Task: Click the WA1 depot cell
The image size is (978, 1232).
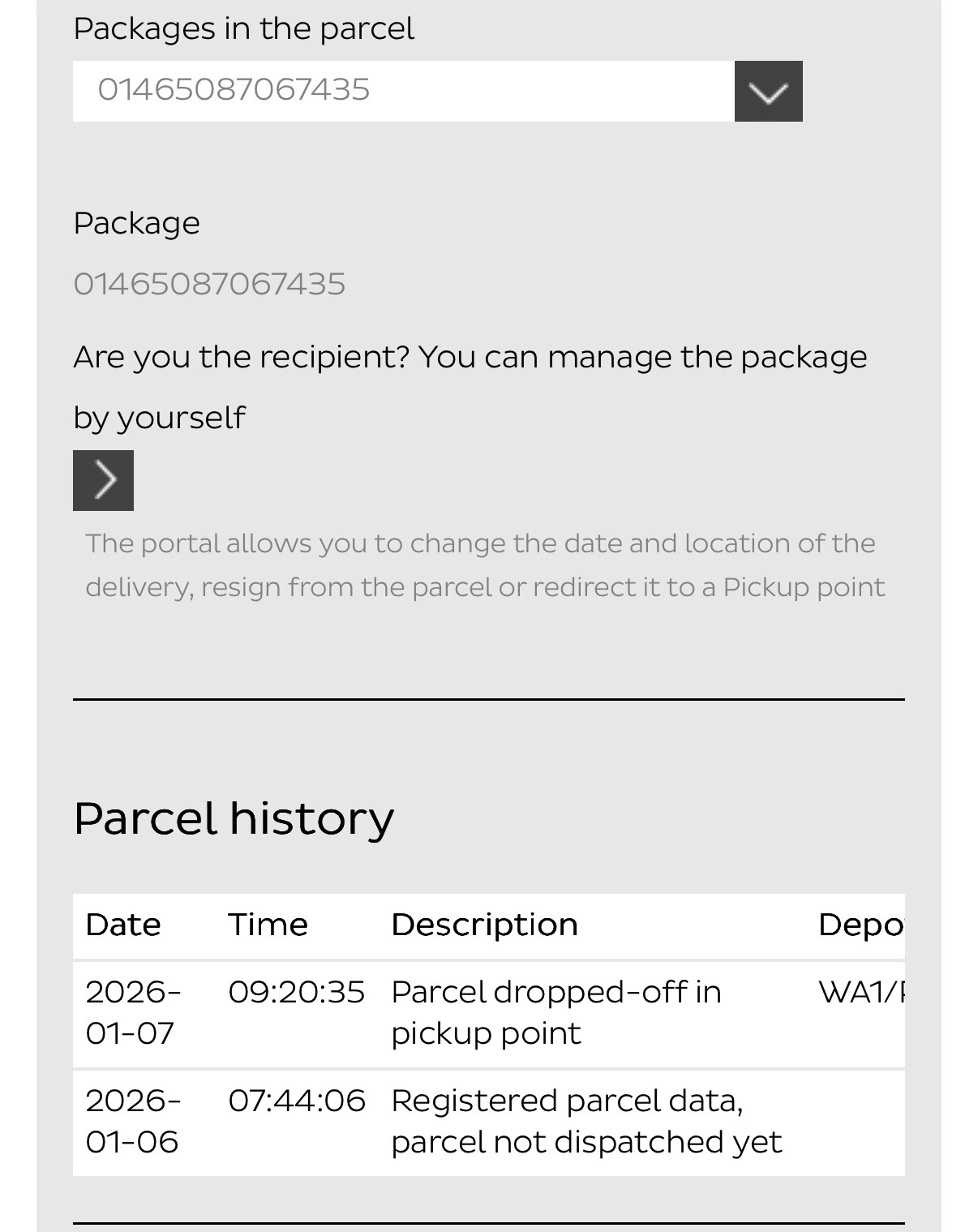Action: tap(860, 993)
